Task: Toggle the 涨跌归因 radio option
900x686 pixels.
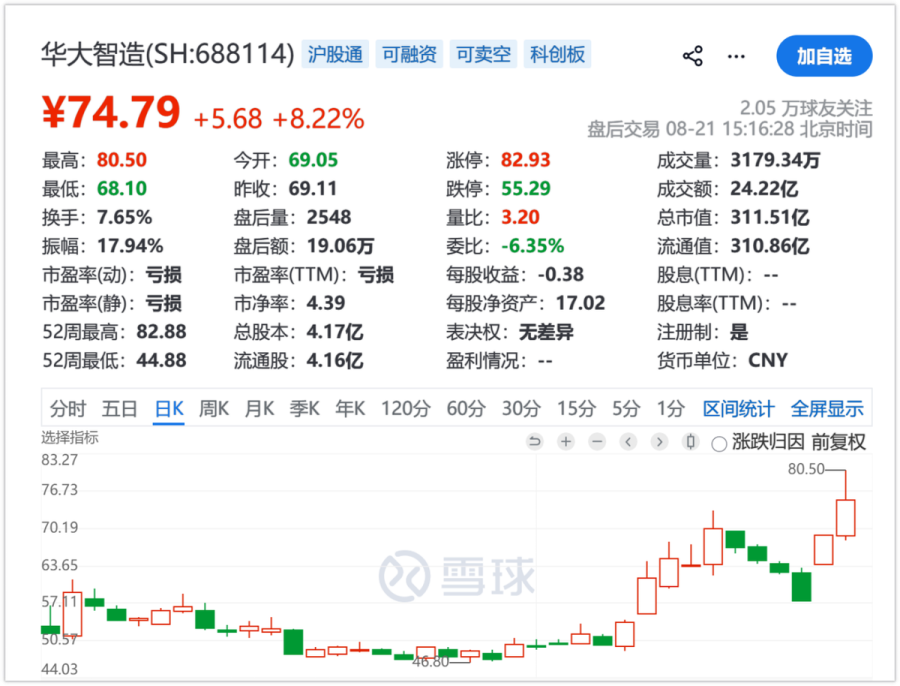Action: click(719, 443)
